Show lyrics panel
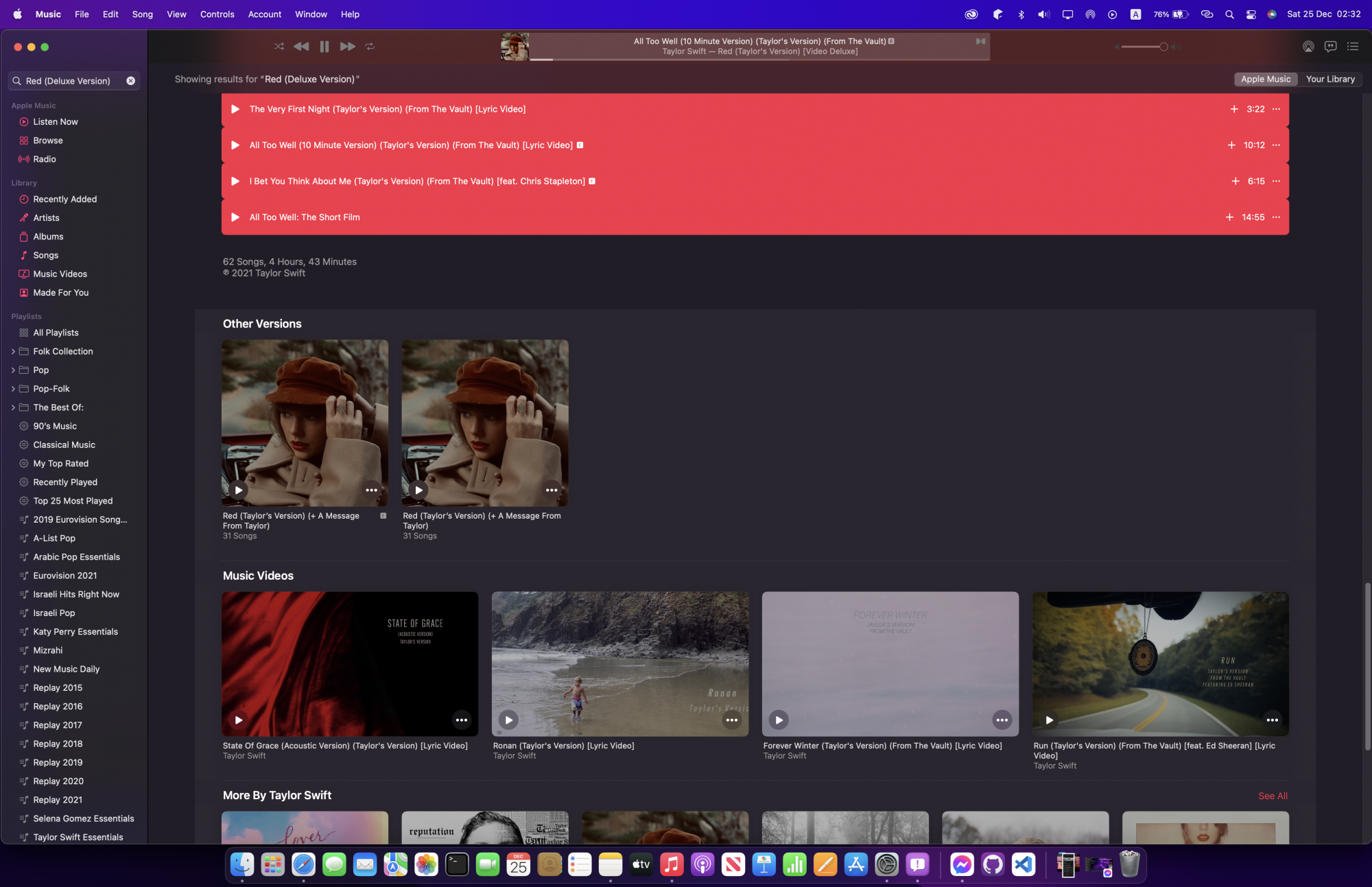1372x887 pixels. [x=1330, y=47]
